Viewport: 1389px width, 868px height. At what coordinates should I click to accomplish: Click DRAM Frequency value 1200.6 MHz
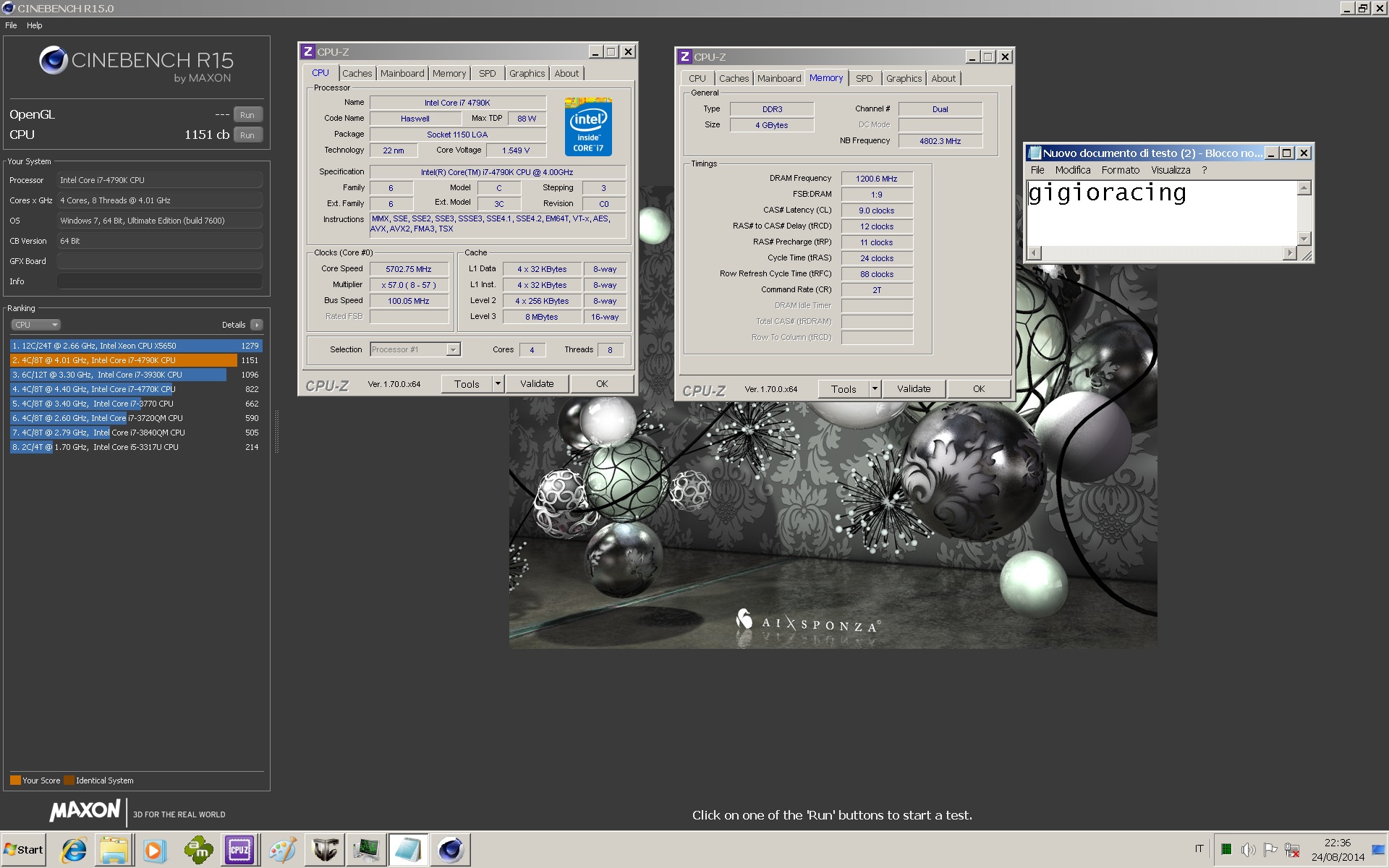[876, 179]
